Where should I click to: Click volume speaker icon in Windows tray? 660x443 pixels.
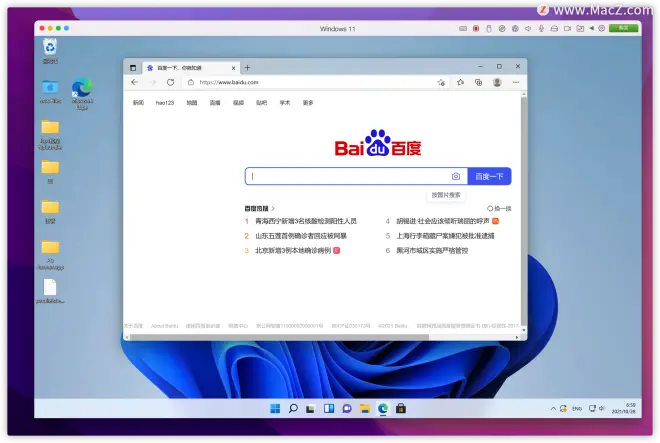point(601,408)
